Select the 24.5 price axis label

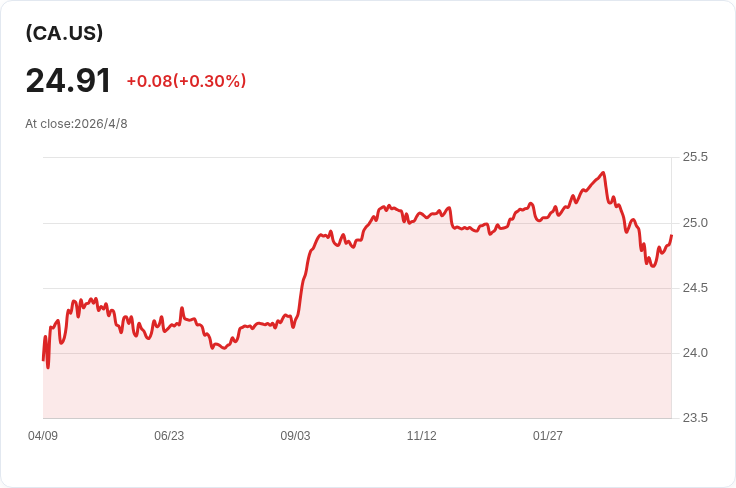(695, 288)
